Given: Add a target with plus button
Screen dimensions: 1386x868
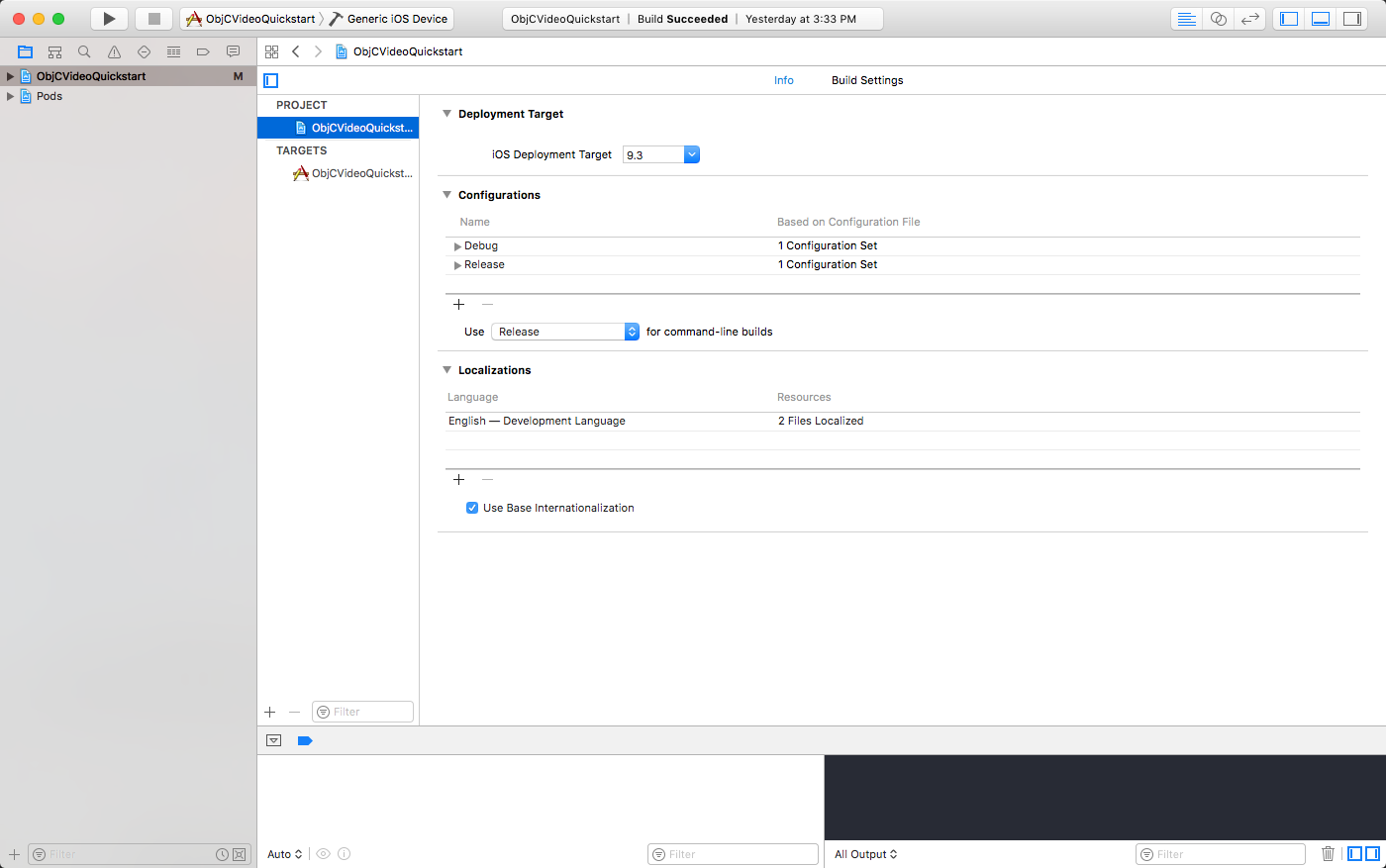Looking at the screenshot, I should click(x=270, y=712).
